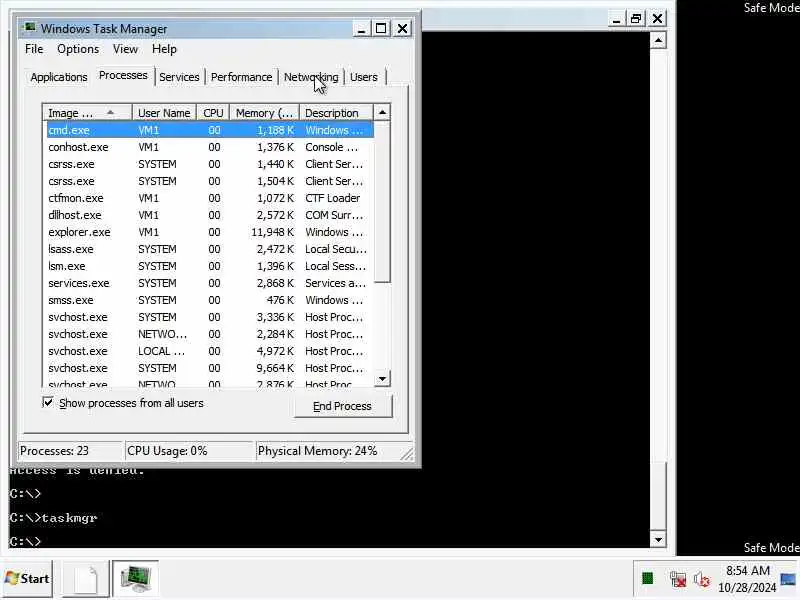Click the Show desktop button

789,579
